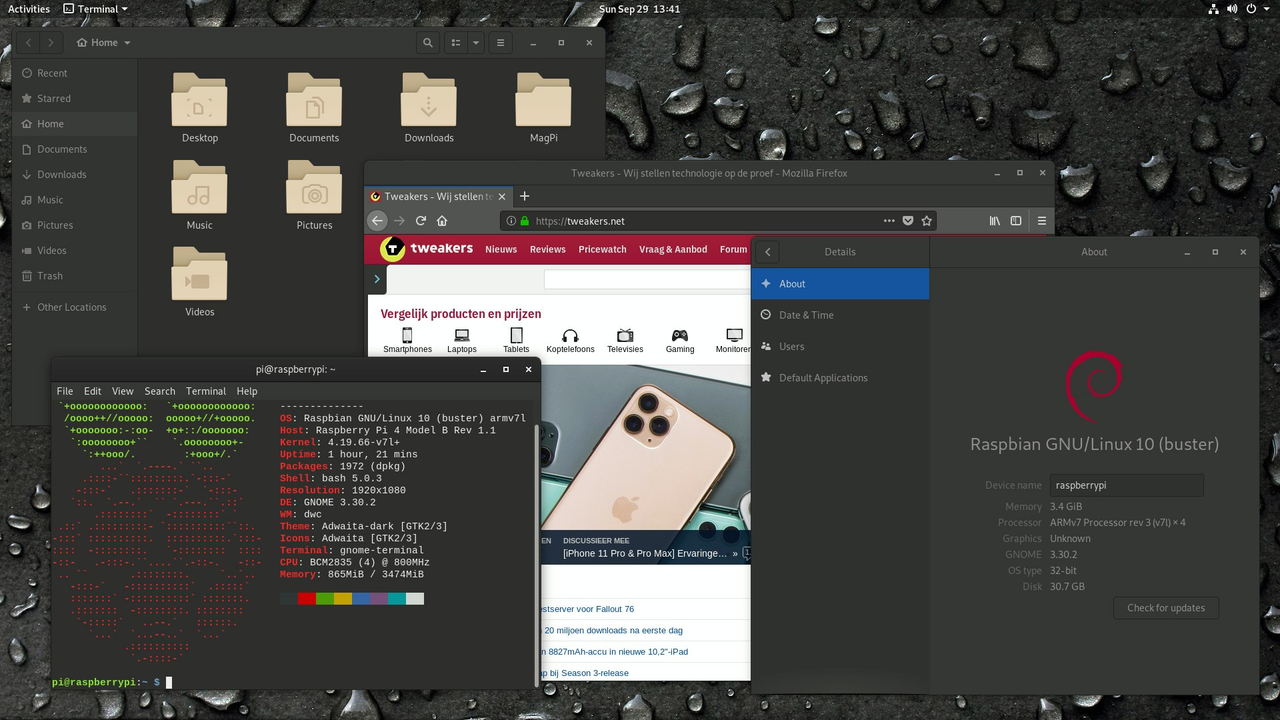Open search in the Files window
Viewport: 1280px width, 720px height.
[428, 42]
